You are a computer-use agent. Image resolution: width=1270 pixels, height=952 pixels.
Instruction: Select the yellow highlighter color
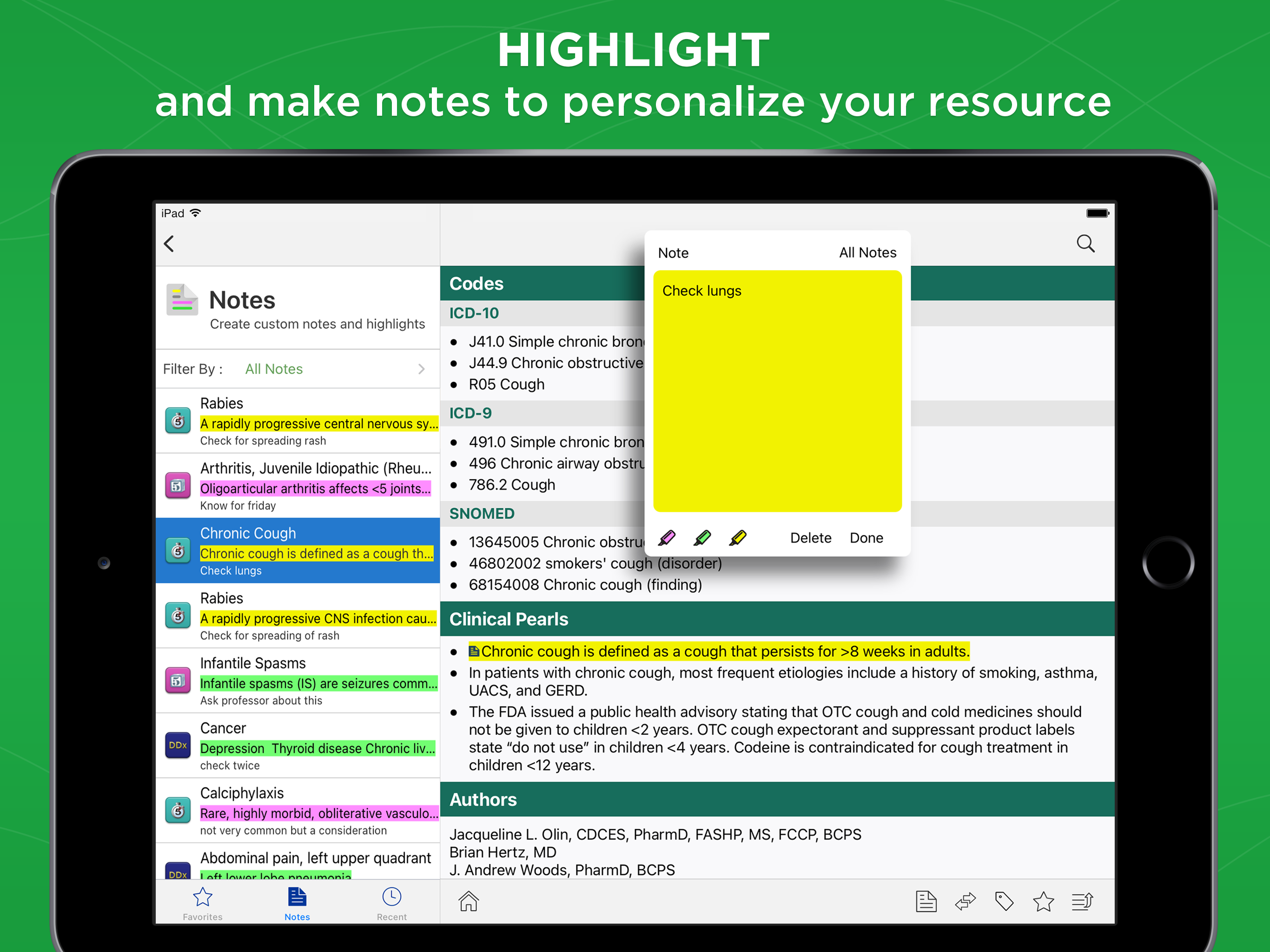(738, 538)
